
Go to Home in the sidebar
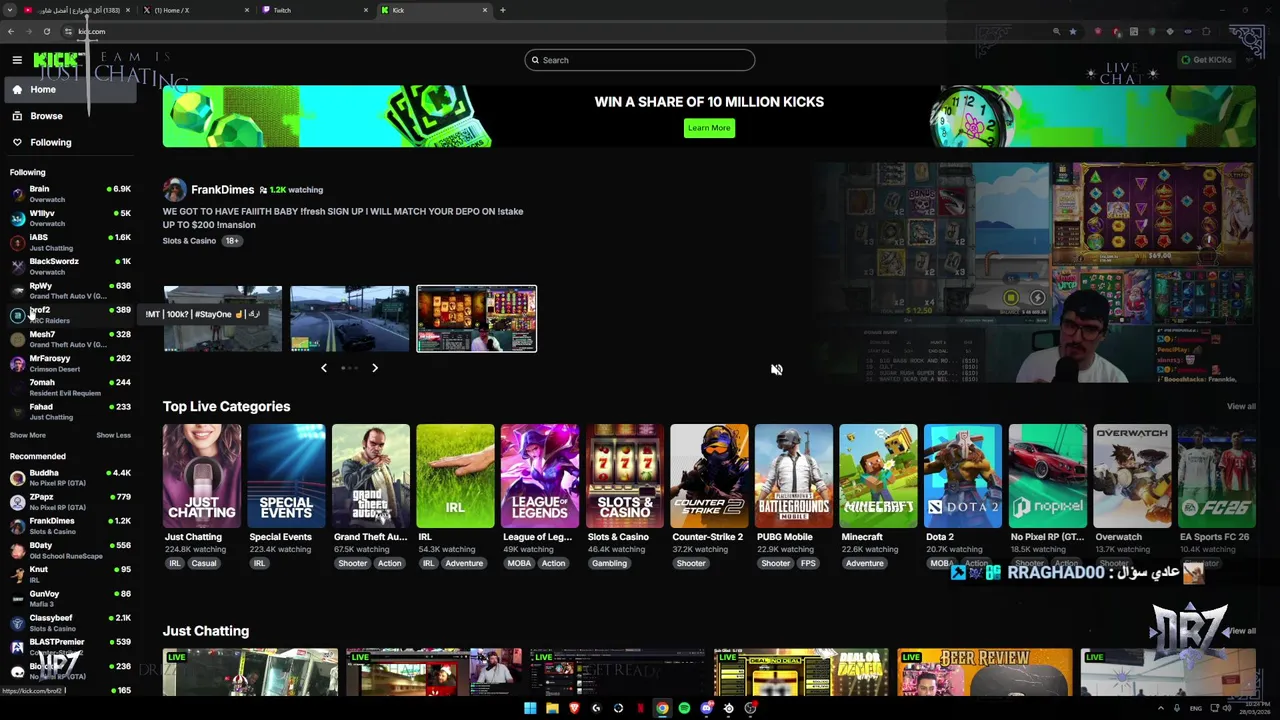pos(68,90)
